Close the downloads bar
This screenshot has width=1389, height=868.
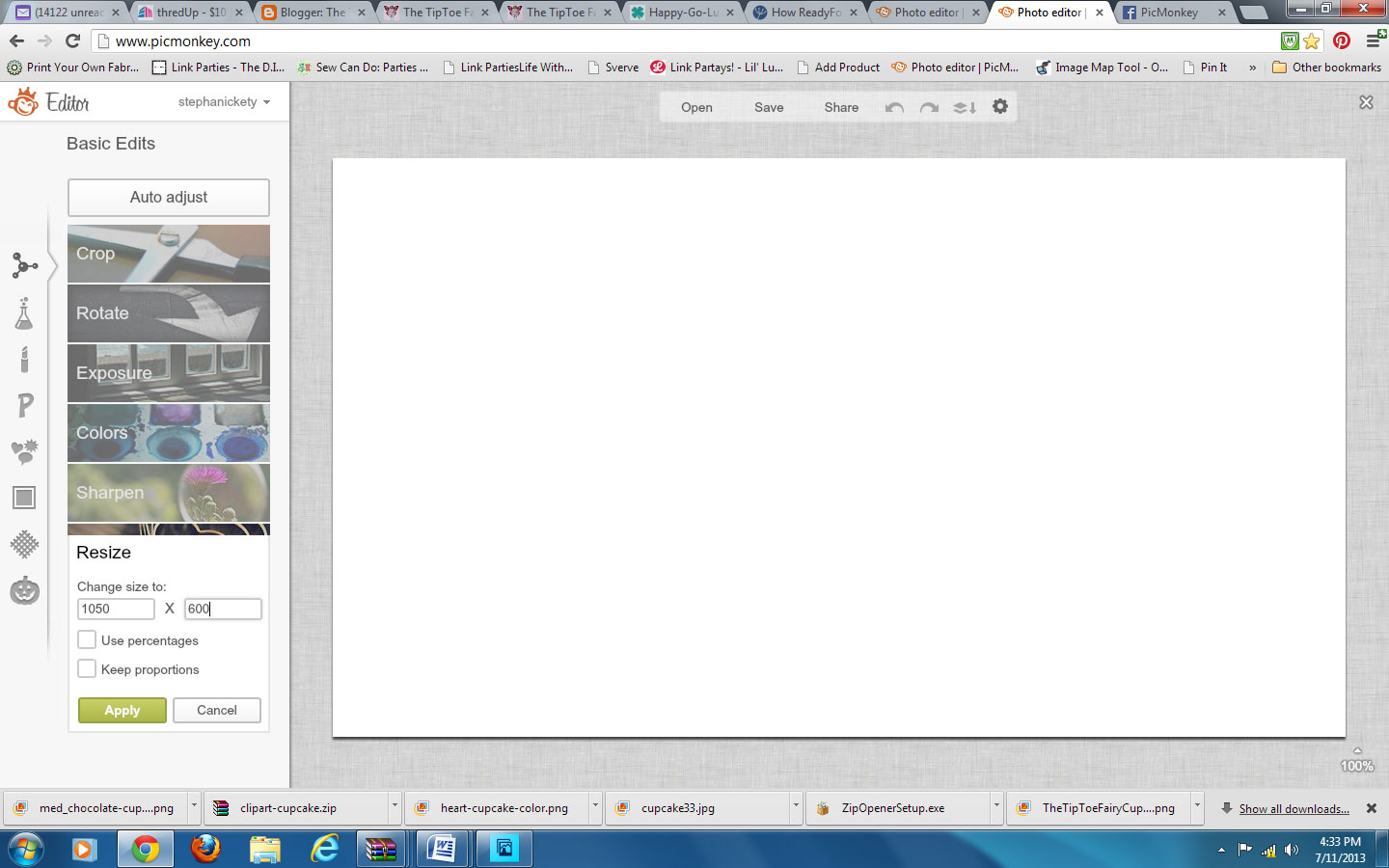click(1372, 808)
